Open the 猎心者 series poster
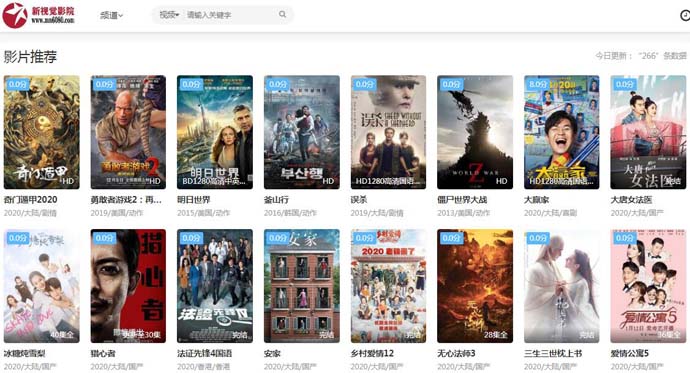The image size is (690, 373). (x=128, y=286)
